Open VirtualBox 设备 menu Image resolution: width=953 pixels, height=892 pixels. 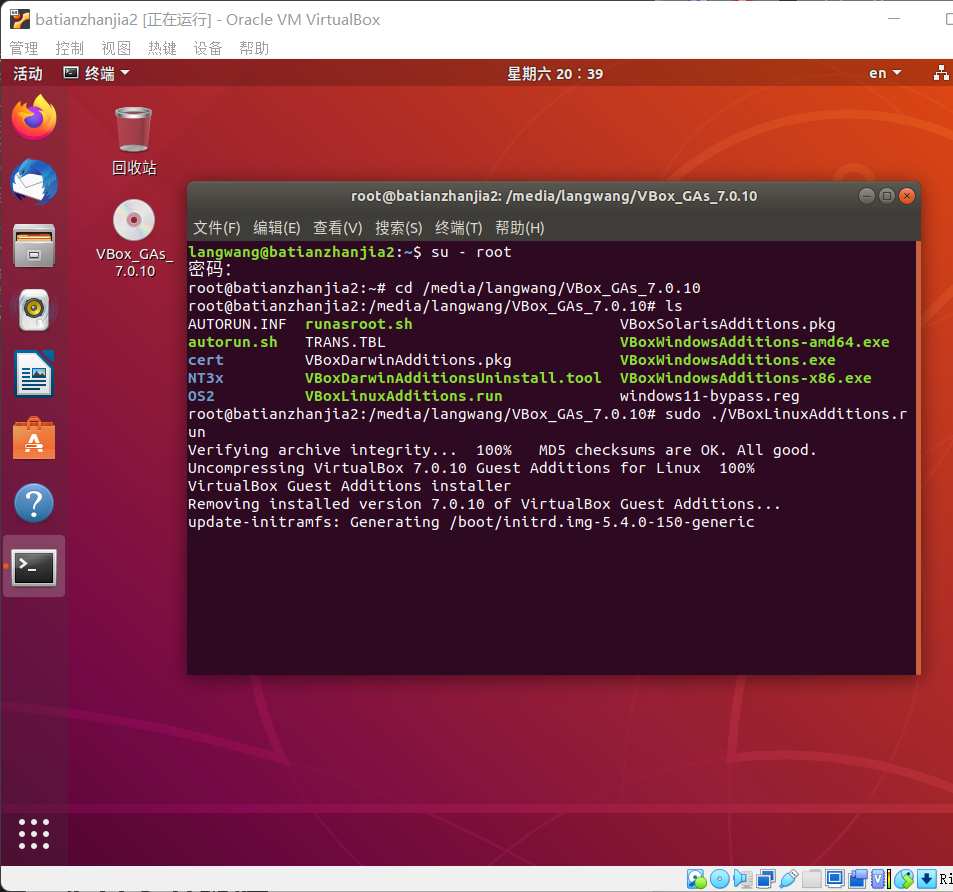(x=208, y=48)
